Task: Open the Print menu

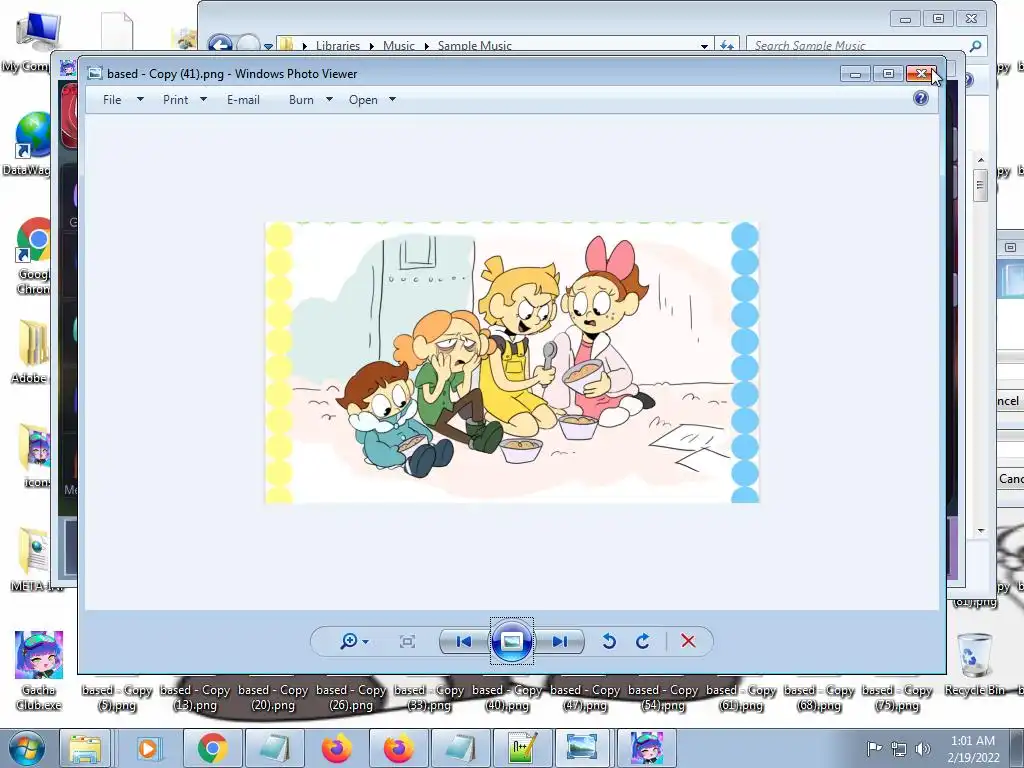Action: pos(175,100)
